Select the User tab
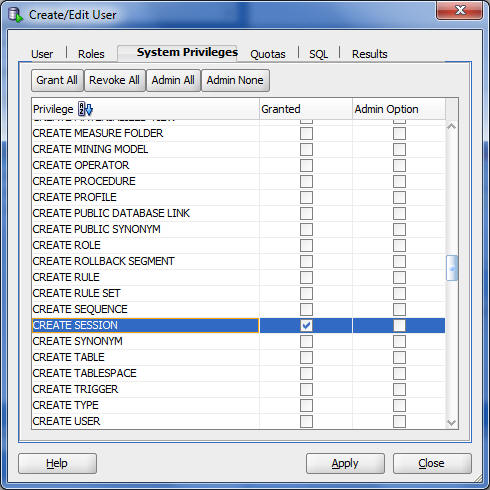490x490 pixels. coord(42,54)
